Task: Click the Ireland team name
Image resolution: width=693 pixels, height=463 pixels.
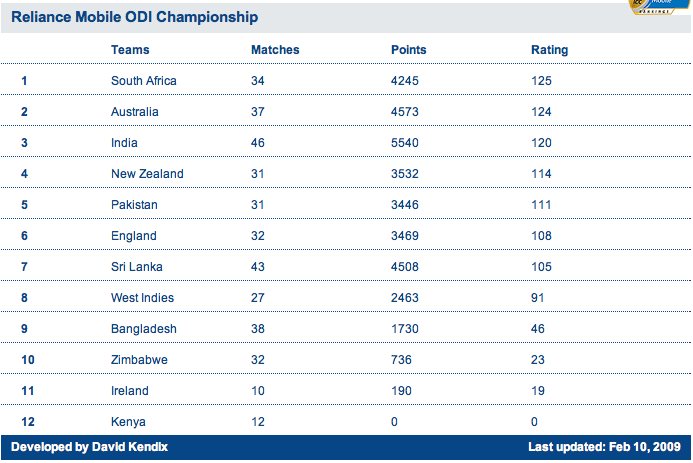Action: click(130, 391)
